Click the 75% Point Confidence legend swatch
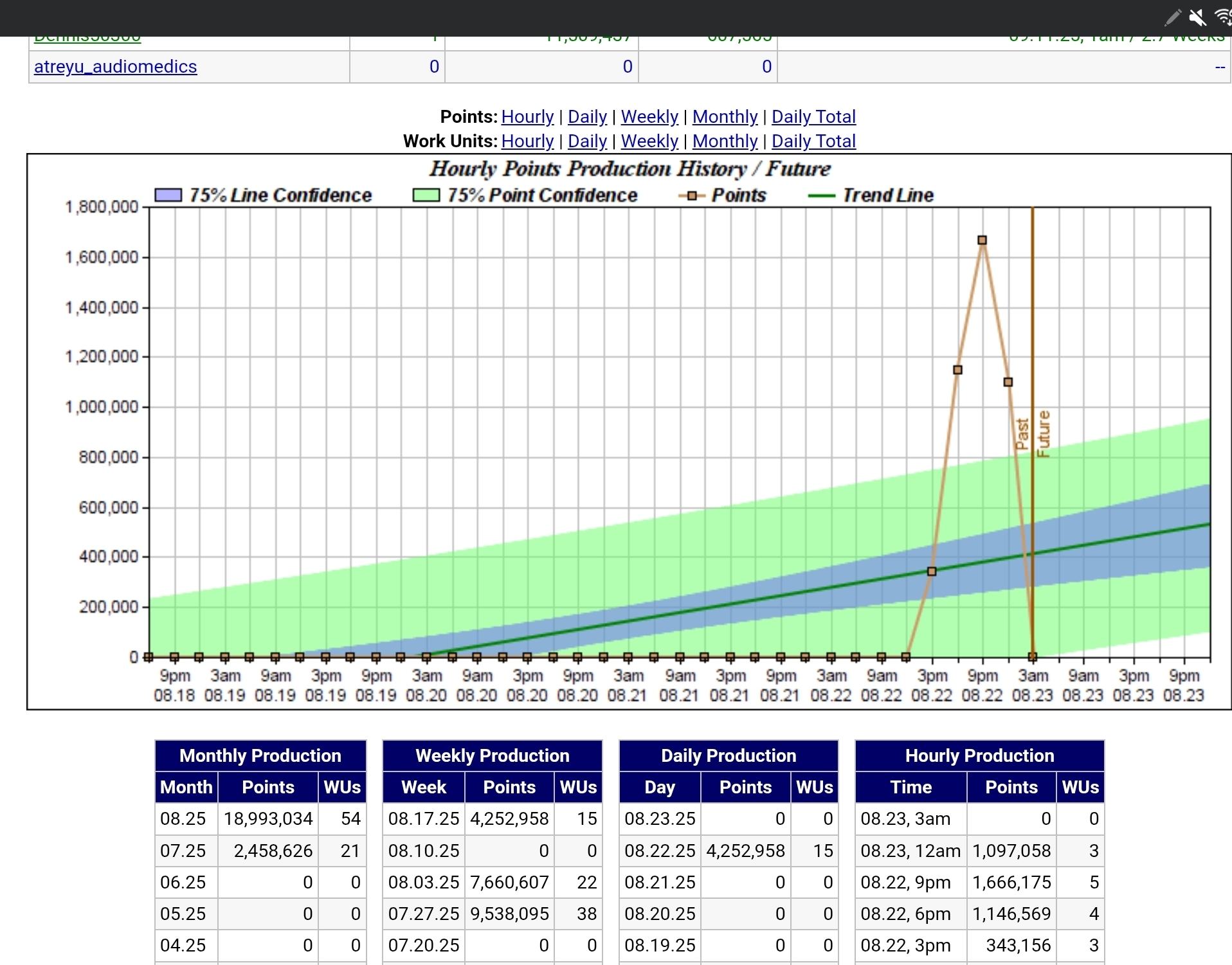This screenshot has width=1232, height=965. pos(426,195)
